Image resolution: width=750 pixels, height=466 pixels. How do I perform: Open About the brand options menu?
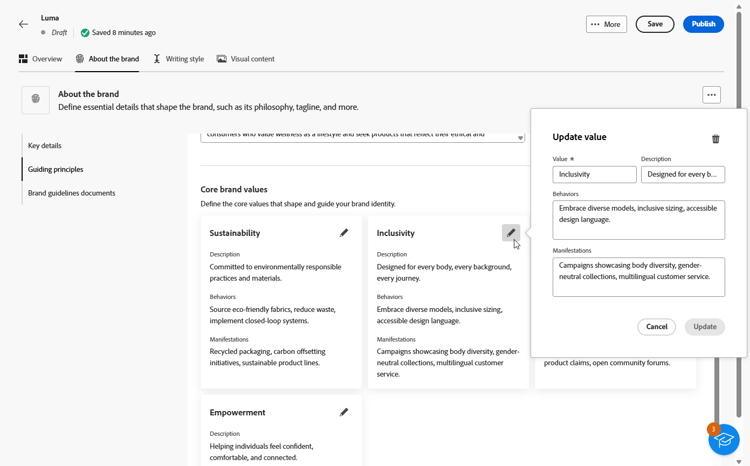711,95
